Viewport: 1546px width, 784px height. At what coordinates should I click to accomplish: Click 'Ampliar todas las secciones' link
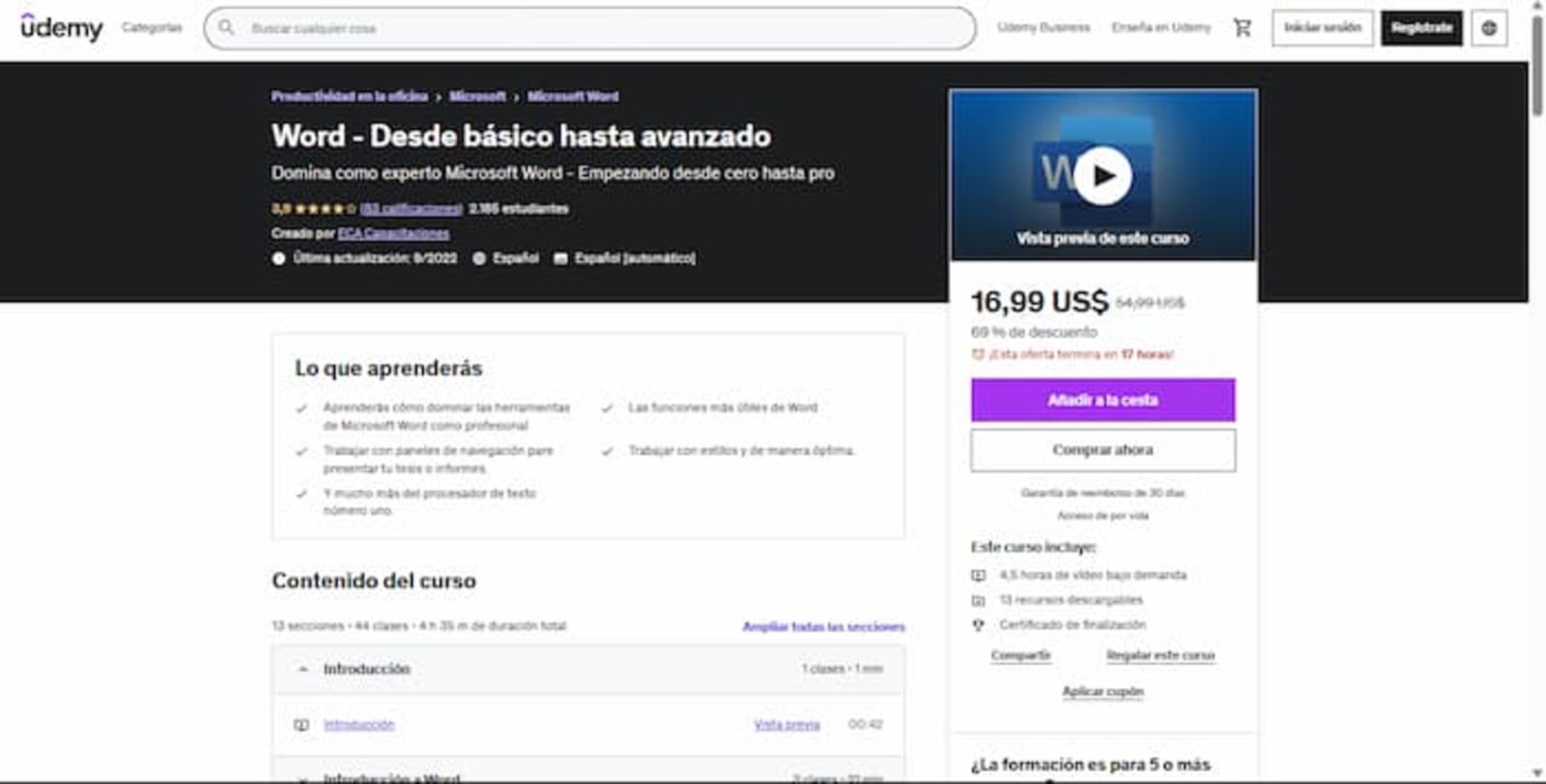(x=823, y=626)
